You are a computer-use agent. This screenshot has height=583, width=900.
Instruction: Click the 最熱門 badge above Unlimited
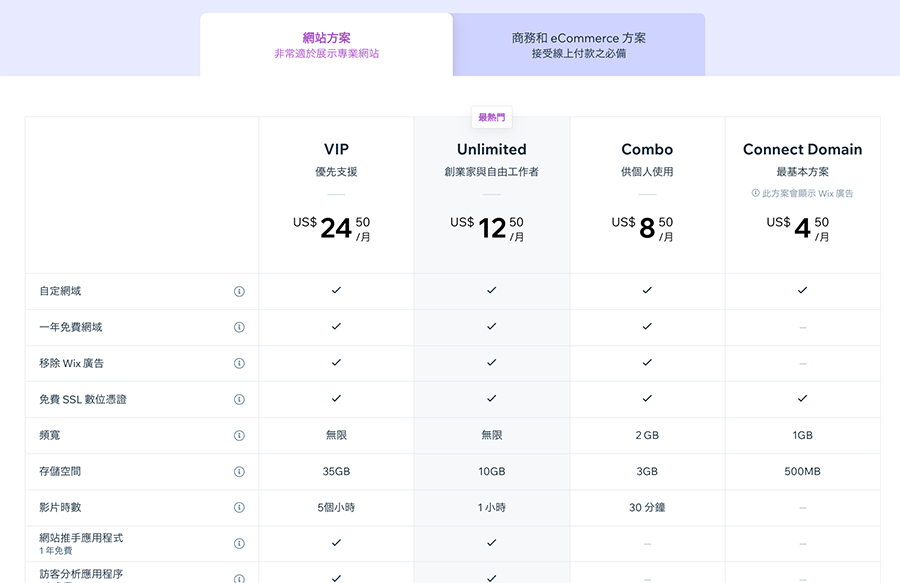[x=491, y=116]
